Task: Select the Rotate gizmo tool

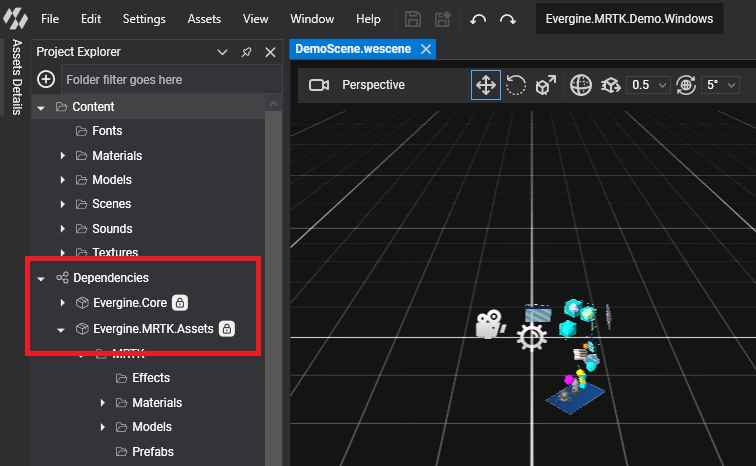Action: [x=516, y=85]
